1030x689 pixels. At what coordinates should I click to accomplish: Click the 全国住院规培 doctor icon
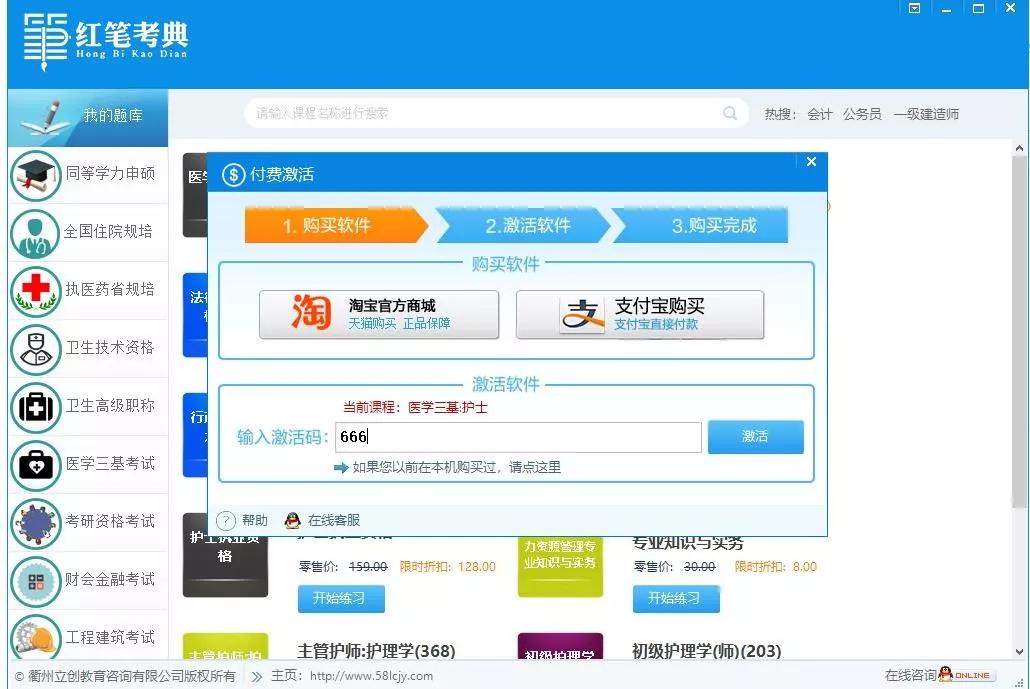pos(36,233)
